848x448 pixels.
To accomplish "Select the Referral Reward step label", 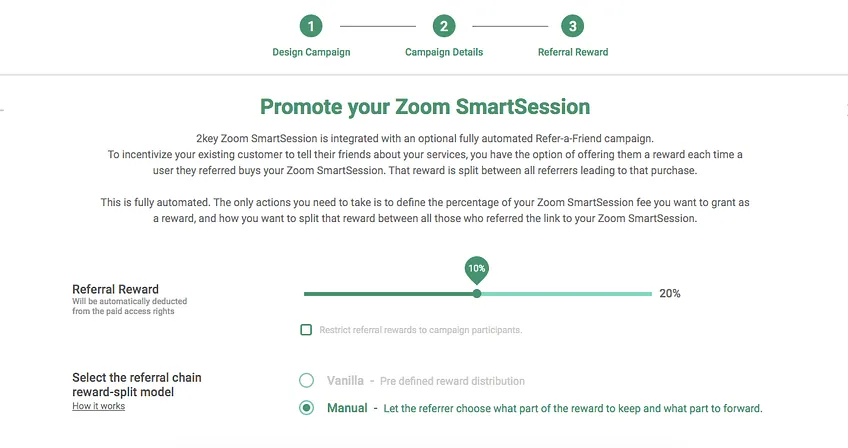I will [573, 52].
